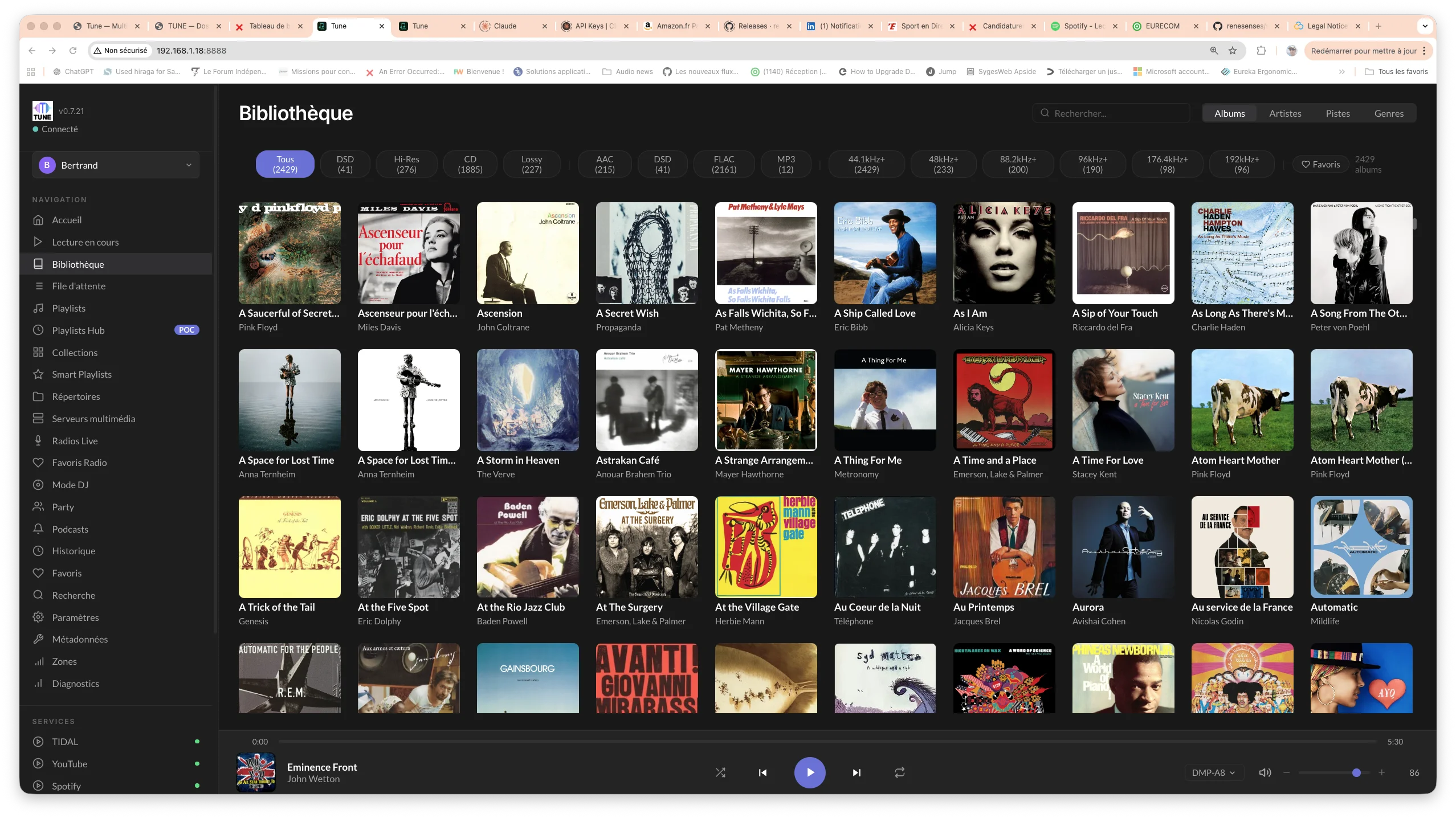Open Playlists music note item
The width and height of the screenshot is (1456, 818).
tap(116, 308)
